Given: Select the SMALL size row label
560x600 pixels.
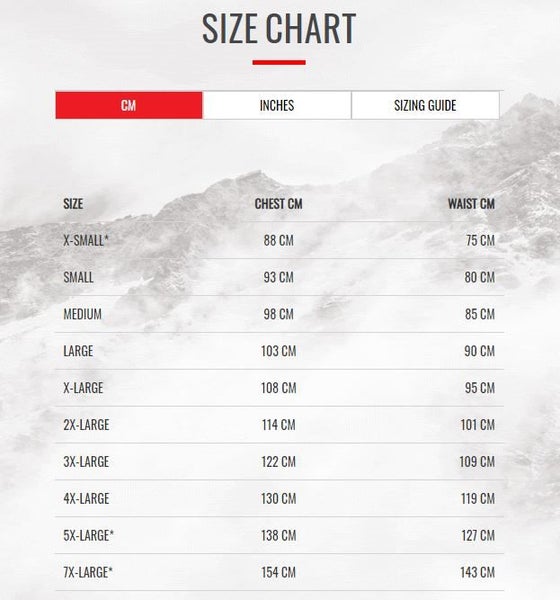Looking at the screenshot, I should pyautogui.click(x=78, y=277).
